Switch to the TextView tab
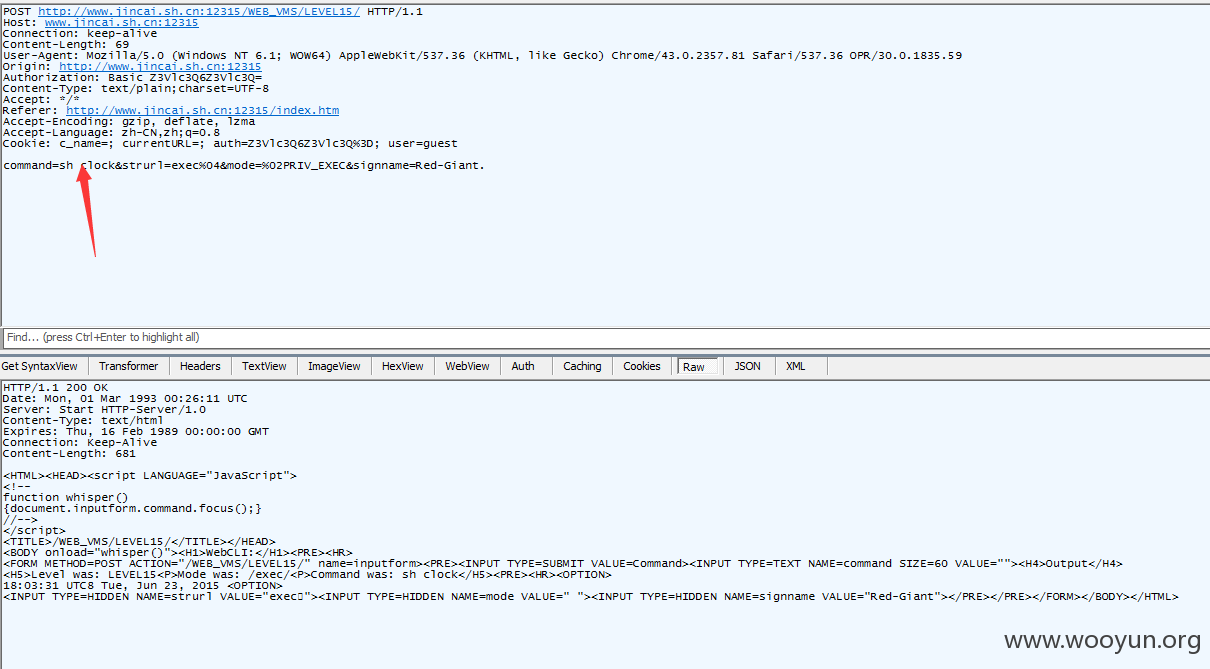The width and height of the screenshot is (1210, 669). pos(264,366)
